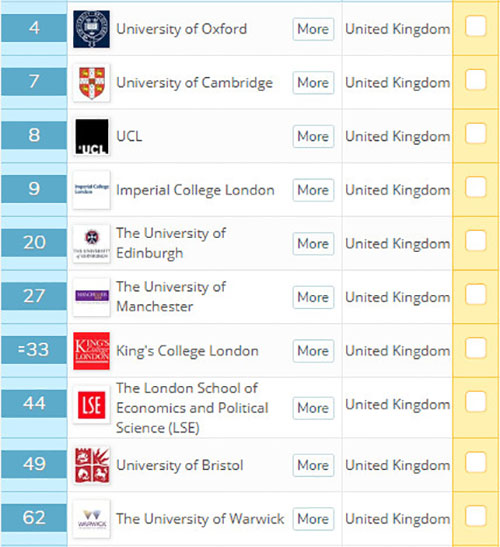500x547 pixels.
Task: Click the red King's College London logo
Action: [91, 351]
